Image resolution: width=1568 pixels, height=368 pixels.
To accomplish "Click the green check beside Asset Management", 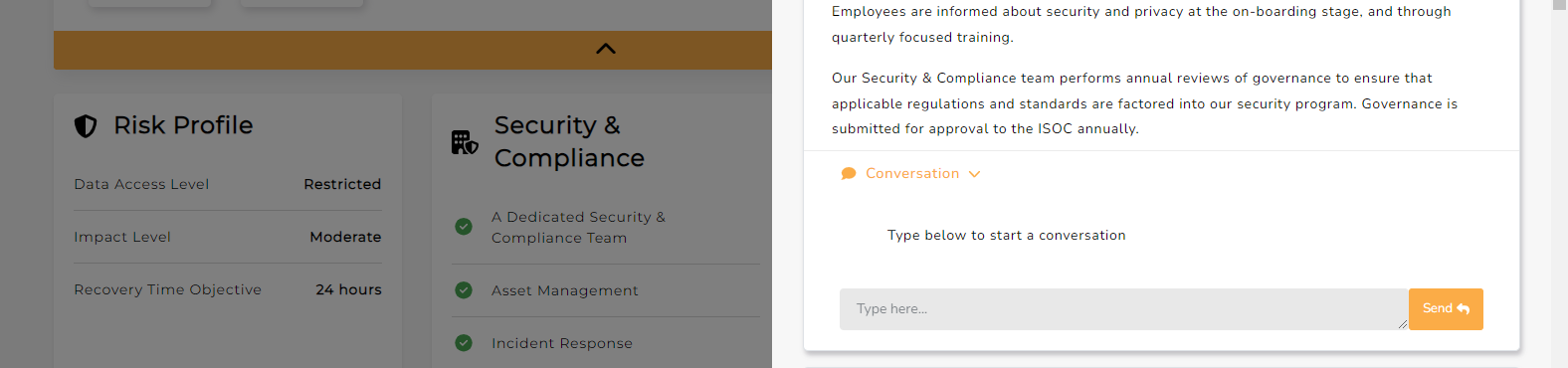I will point(464,290).
